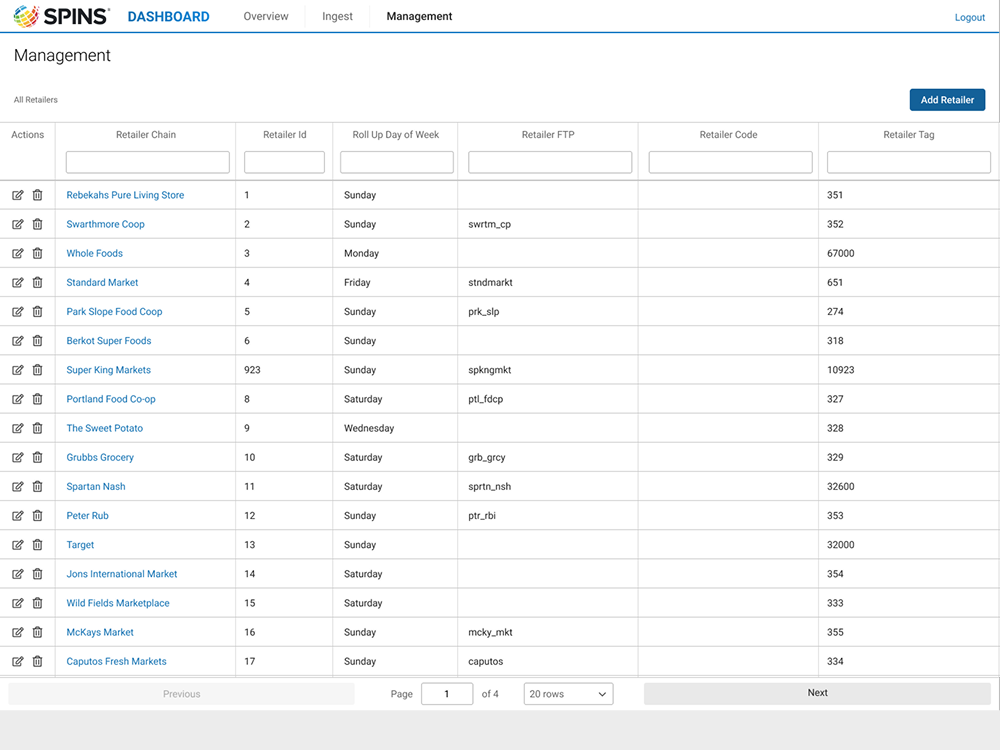Image resolution: width=1000 pixels, height=750 pixels.
Task: Click the Logout link
Action: [x=969, y=18]
